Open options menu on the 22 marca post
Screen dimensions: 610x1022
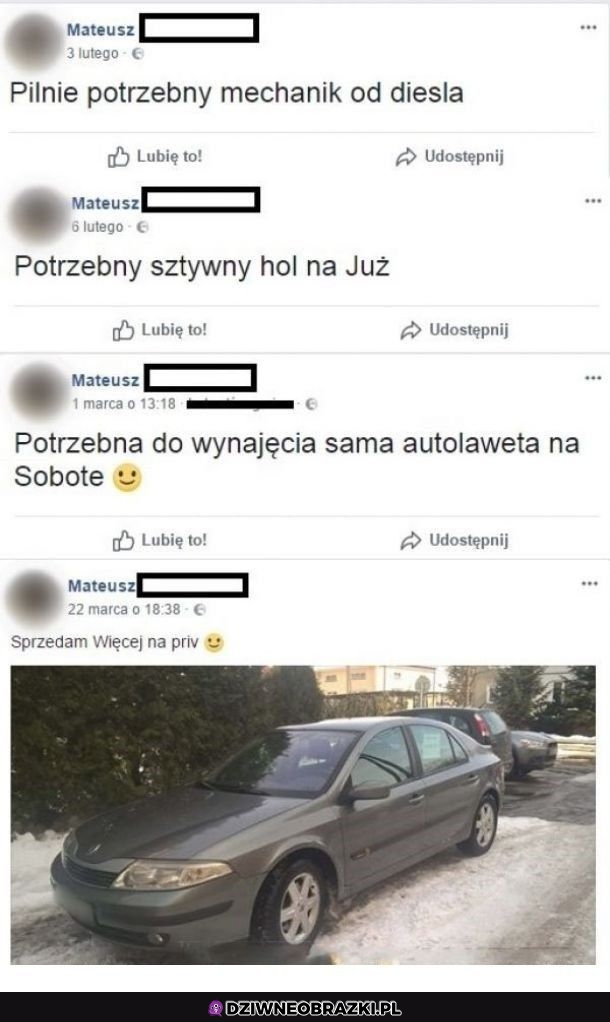point(589,583)
